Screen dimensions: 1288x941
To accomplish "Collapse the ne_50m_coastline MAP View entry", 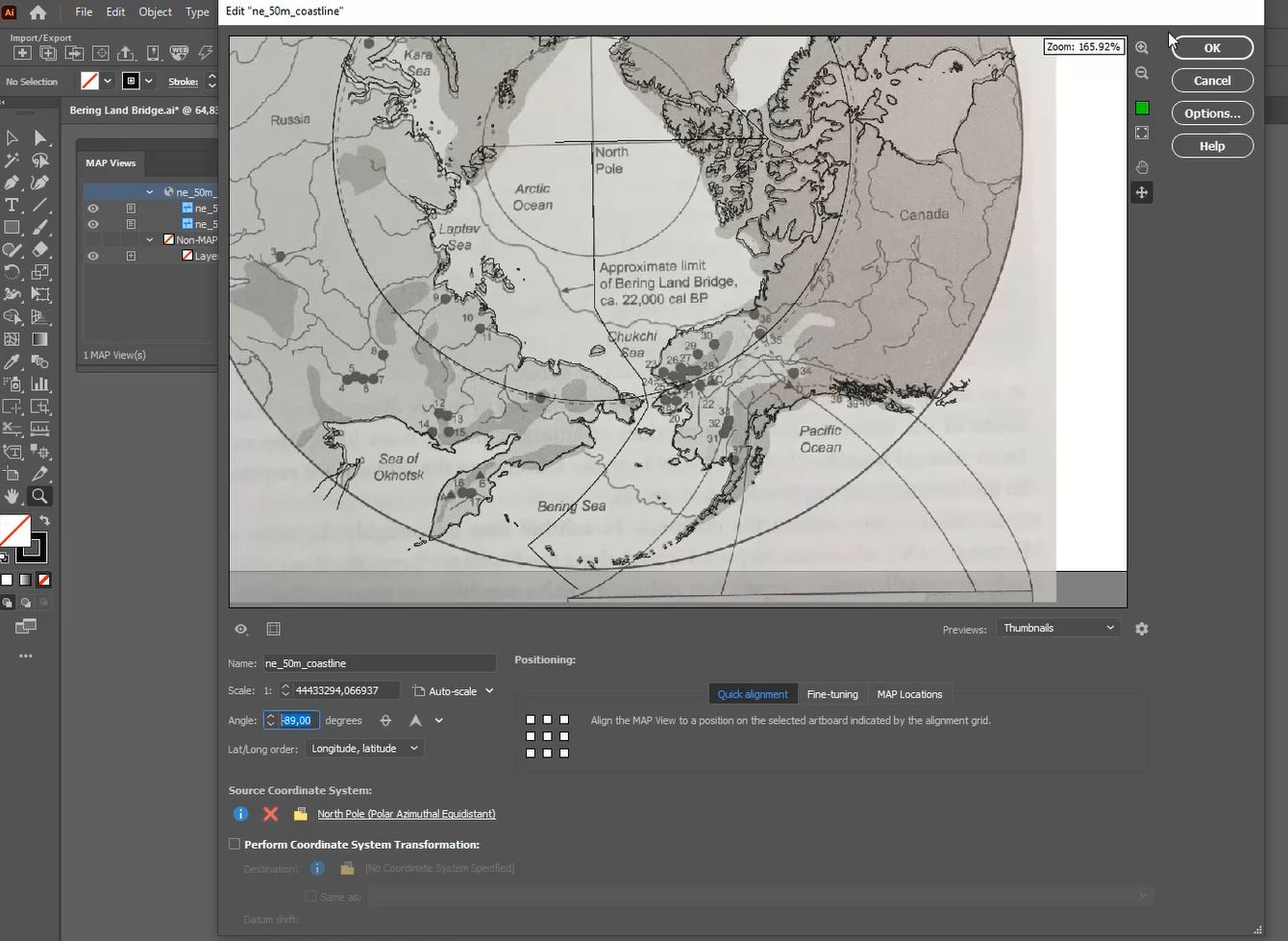I will tap(149, 191).
